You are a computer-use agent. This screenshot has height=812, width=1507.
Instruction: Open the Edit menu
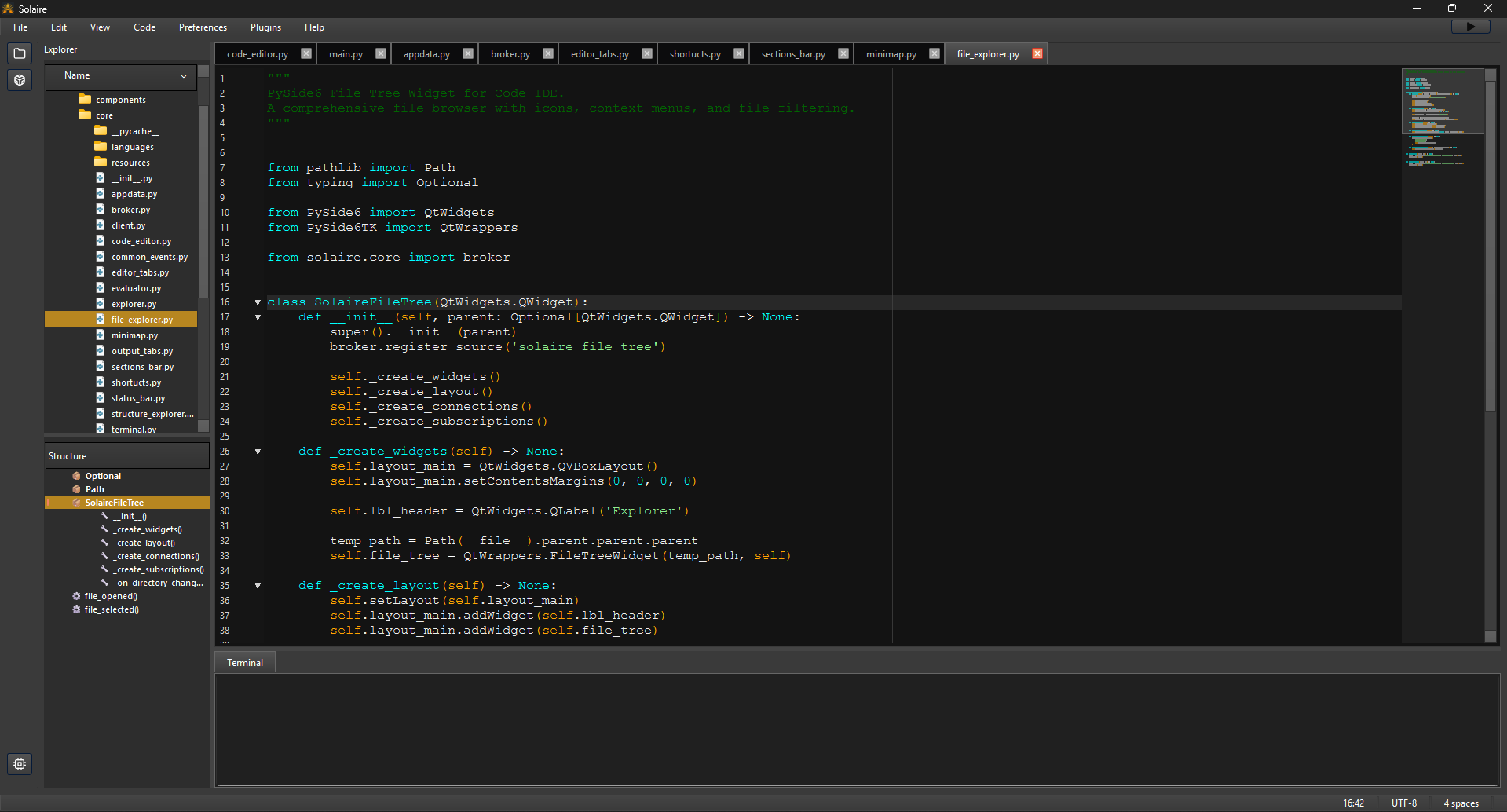[x=59, y=27]
